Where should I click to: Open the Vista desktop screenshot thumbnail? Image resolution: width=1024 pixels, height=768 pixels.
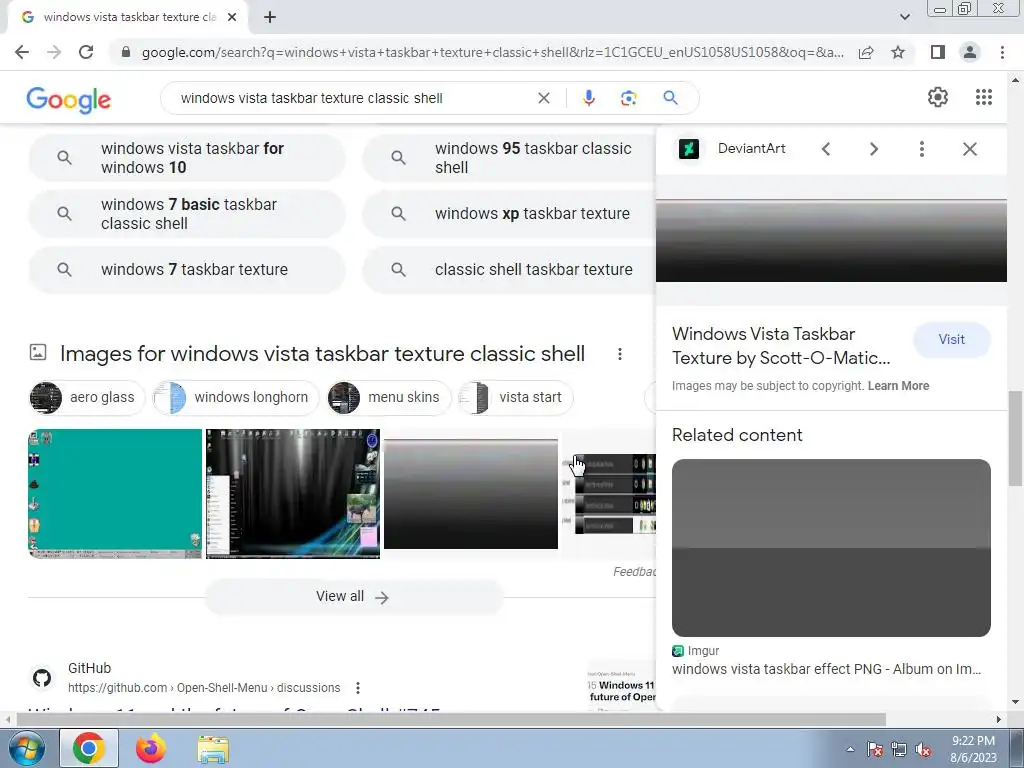(x=293, y=494)
